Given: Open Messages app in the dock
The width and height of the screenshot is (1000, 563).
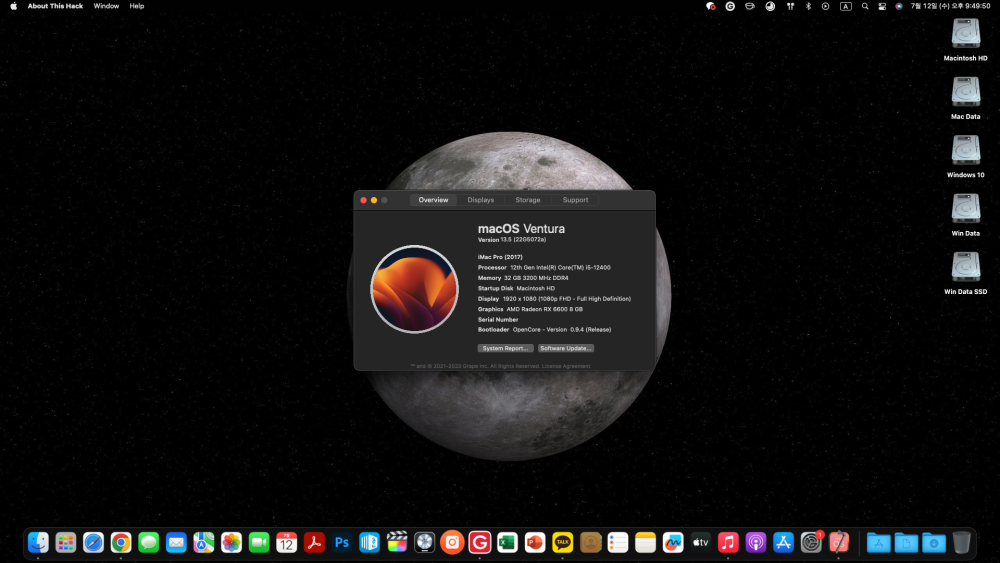Looking at the screenshot, I should 149,543.
